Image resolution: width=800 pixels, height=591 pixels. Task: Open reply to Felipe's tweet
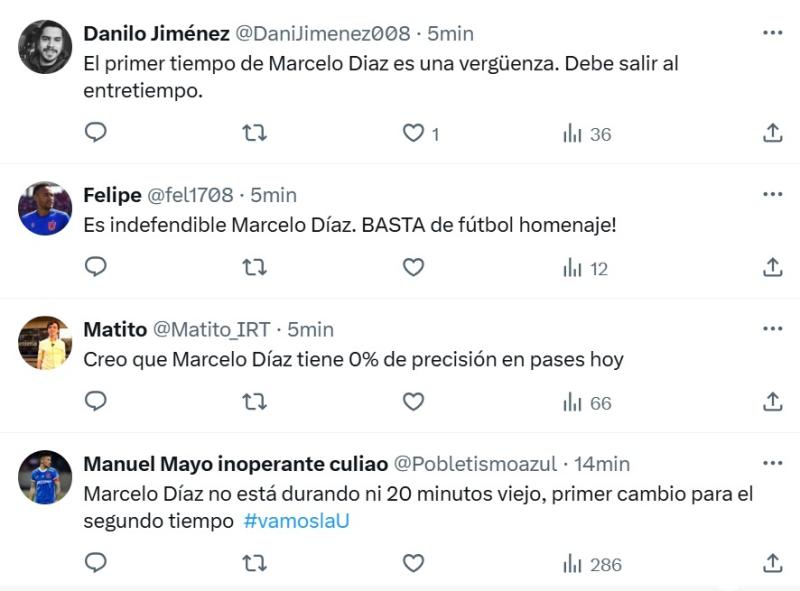(95, 267)
